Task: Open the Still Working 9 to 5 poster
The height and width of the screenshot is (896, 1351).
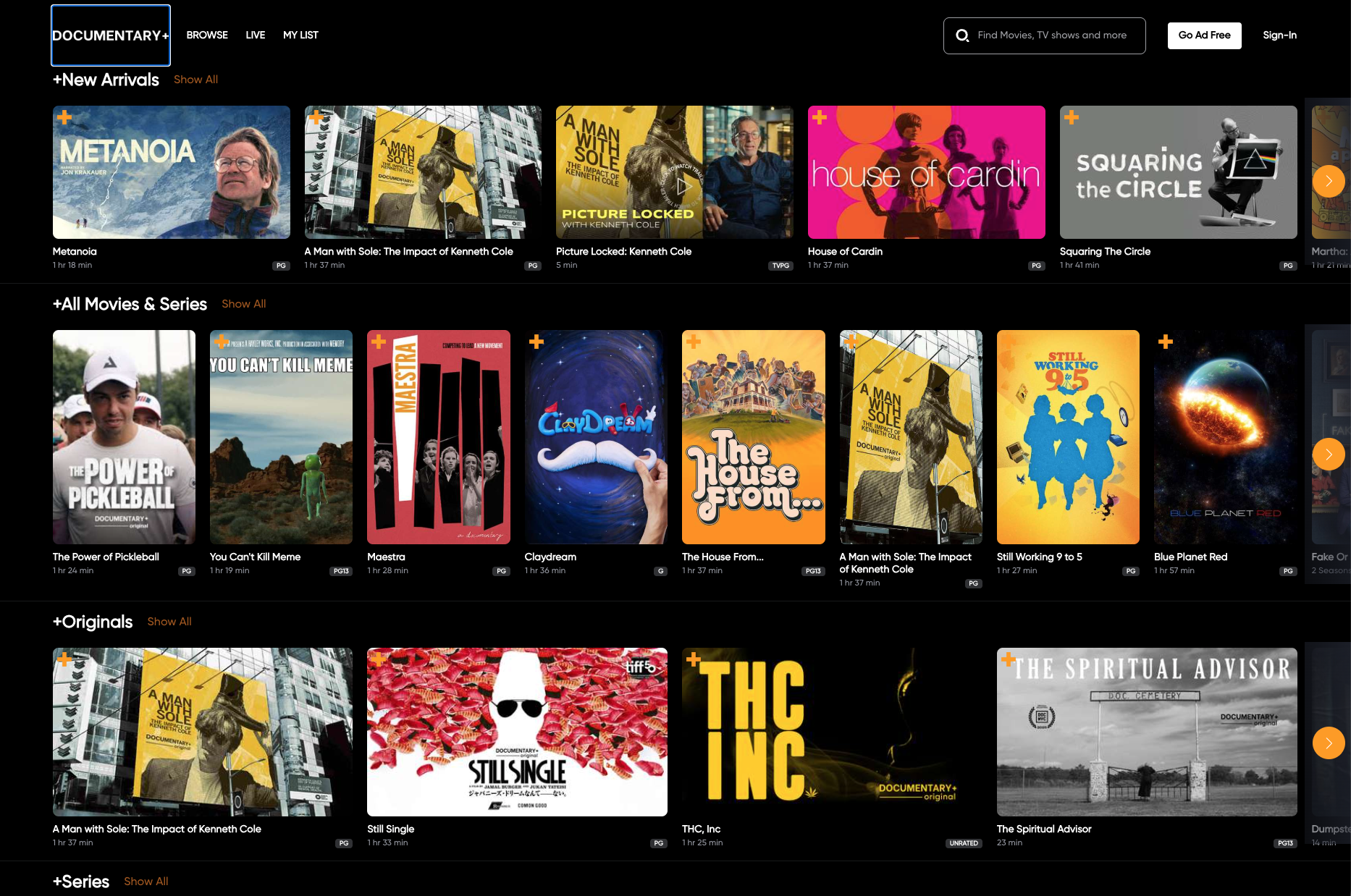Action: tap(1068, 437)
